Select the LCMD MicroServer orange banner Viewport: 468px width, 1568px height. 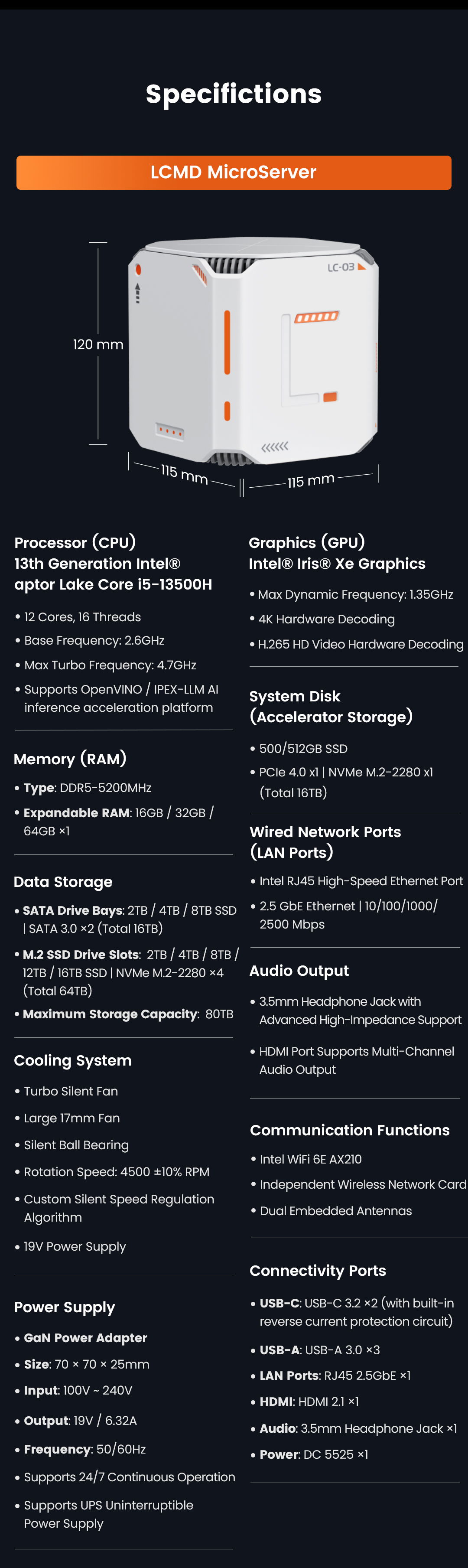234,172
